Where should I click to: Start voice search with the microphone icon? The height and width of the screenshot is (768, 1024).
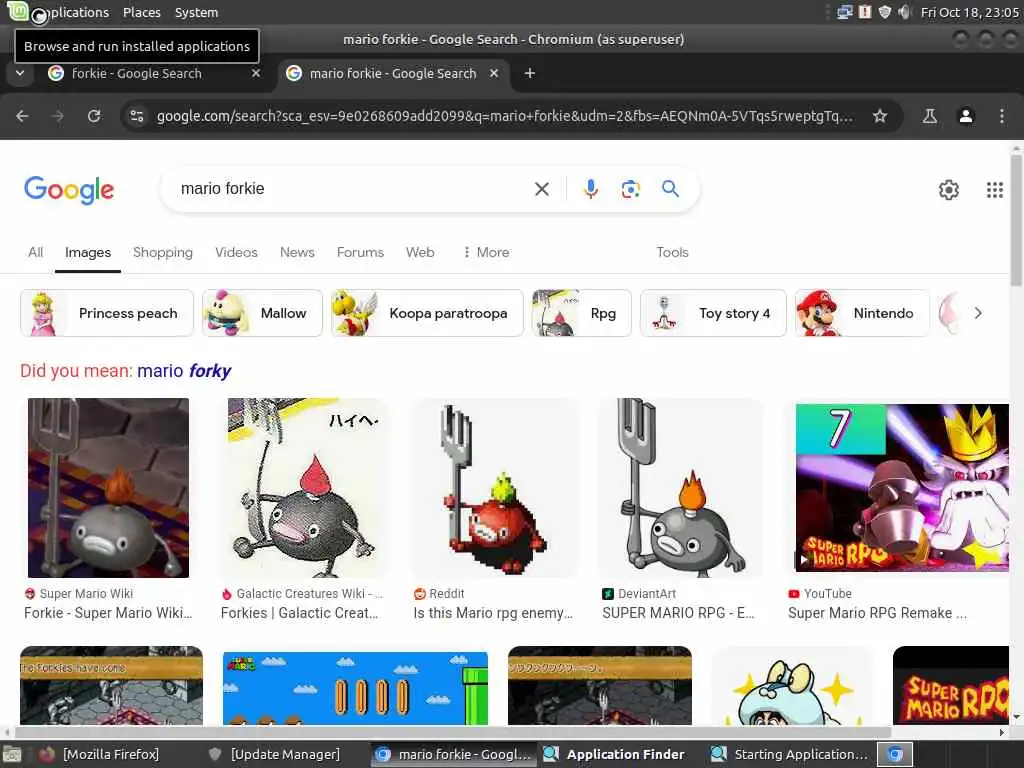click(x=590, y=189)
